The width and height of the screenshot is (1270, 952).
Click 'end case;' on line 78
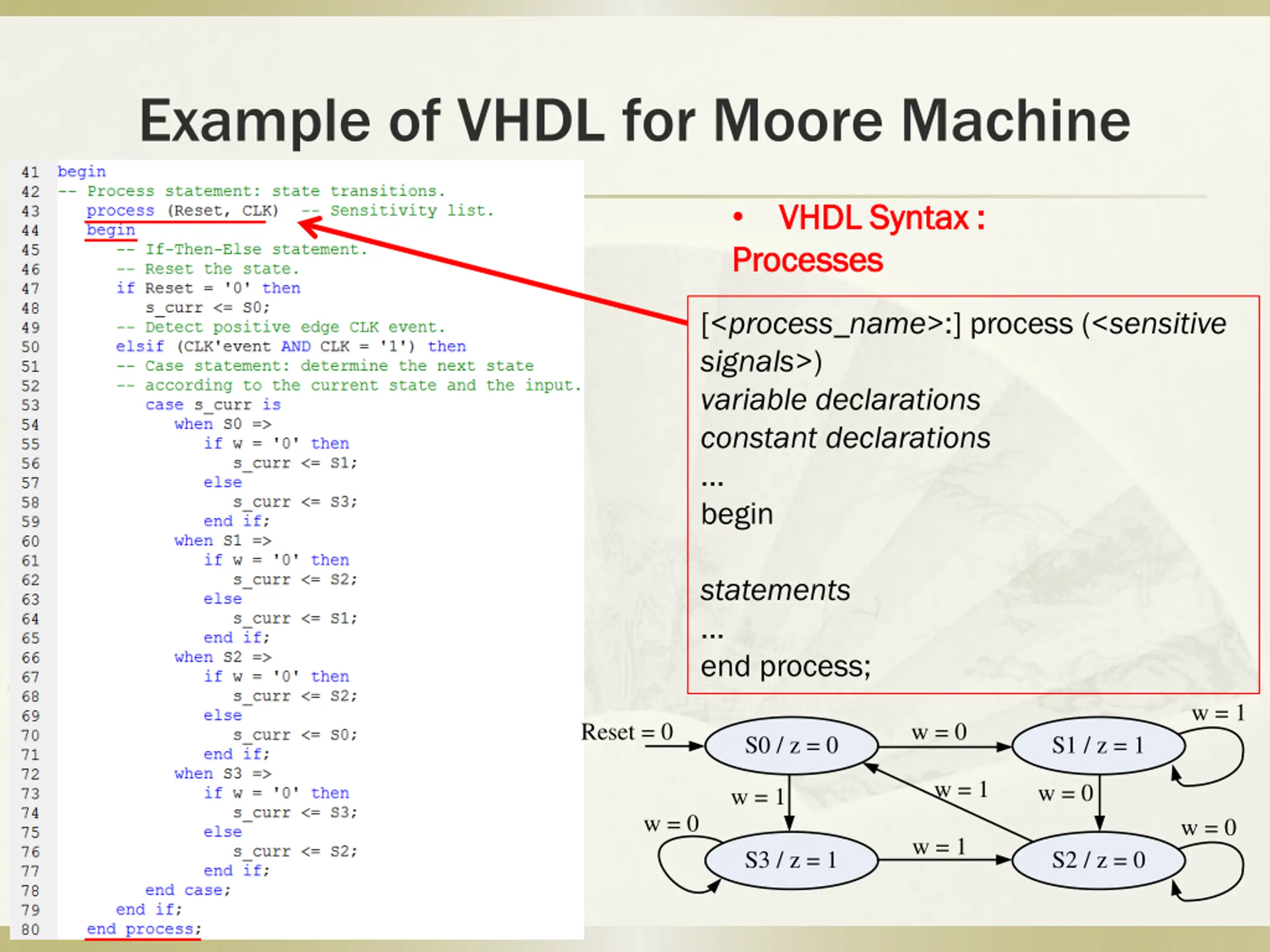(x=188, y=890)
